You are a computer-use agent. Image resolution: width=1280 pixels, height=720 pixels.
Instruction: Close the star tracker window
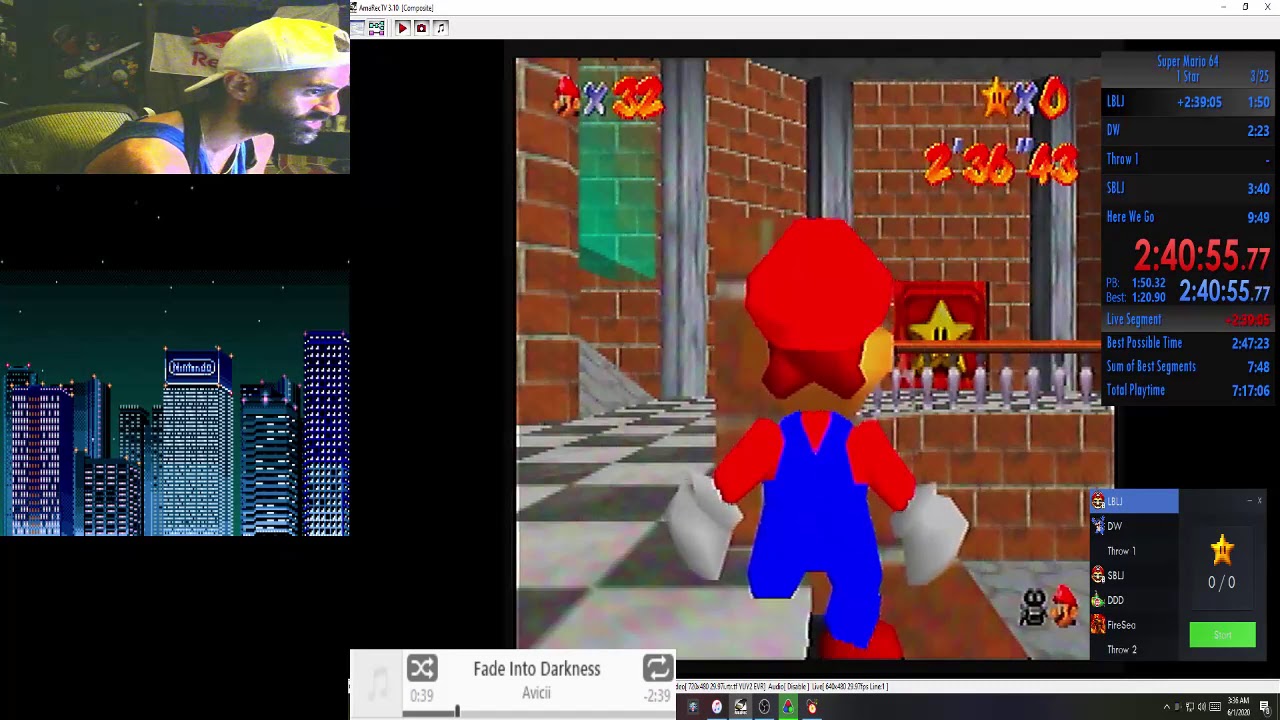coord(1259,500)
